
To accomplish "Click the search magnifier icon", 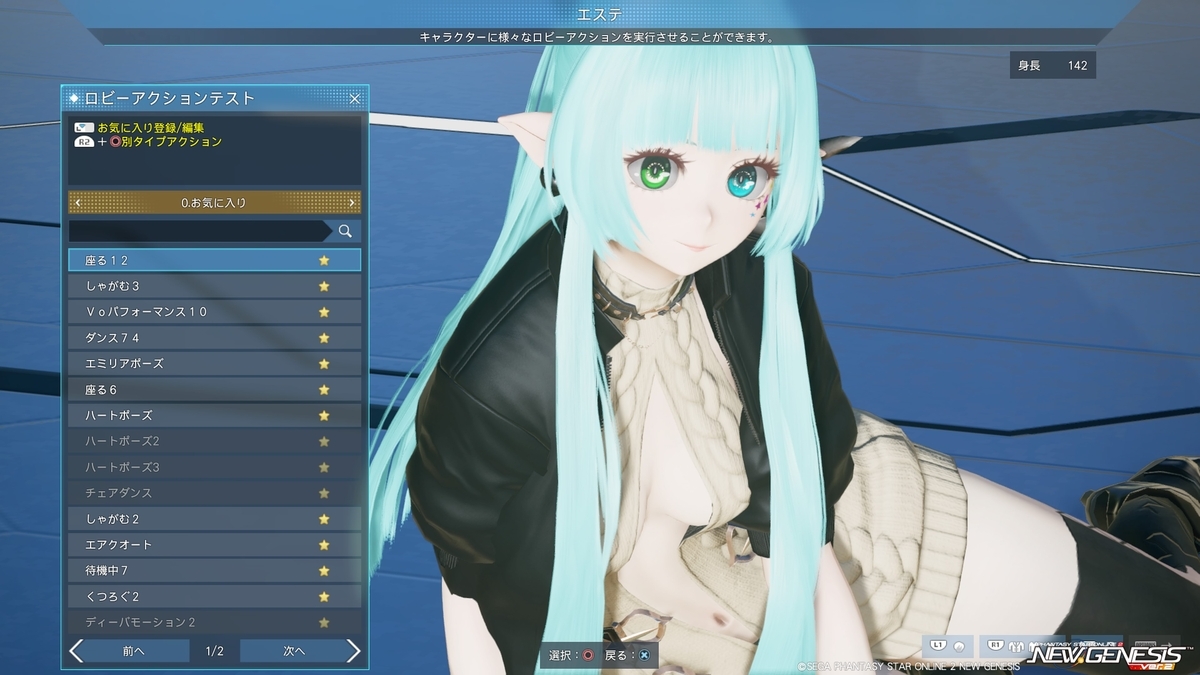I will pos(345,231).
